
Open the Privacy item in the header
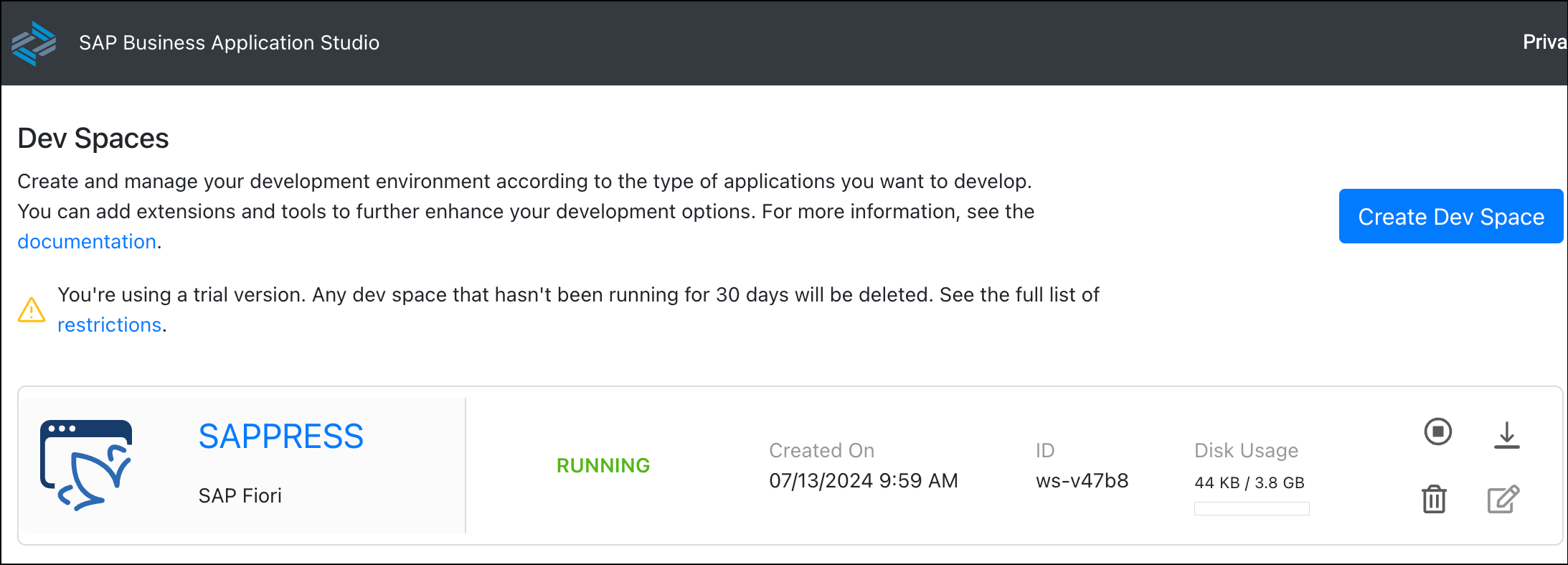(1544, 42)
